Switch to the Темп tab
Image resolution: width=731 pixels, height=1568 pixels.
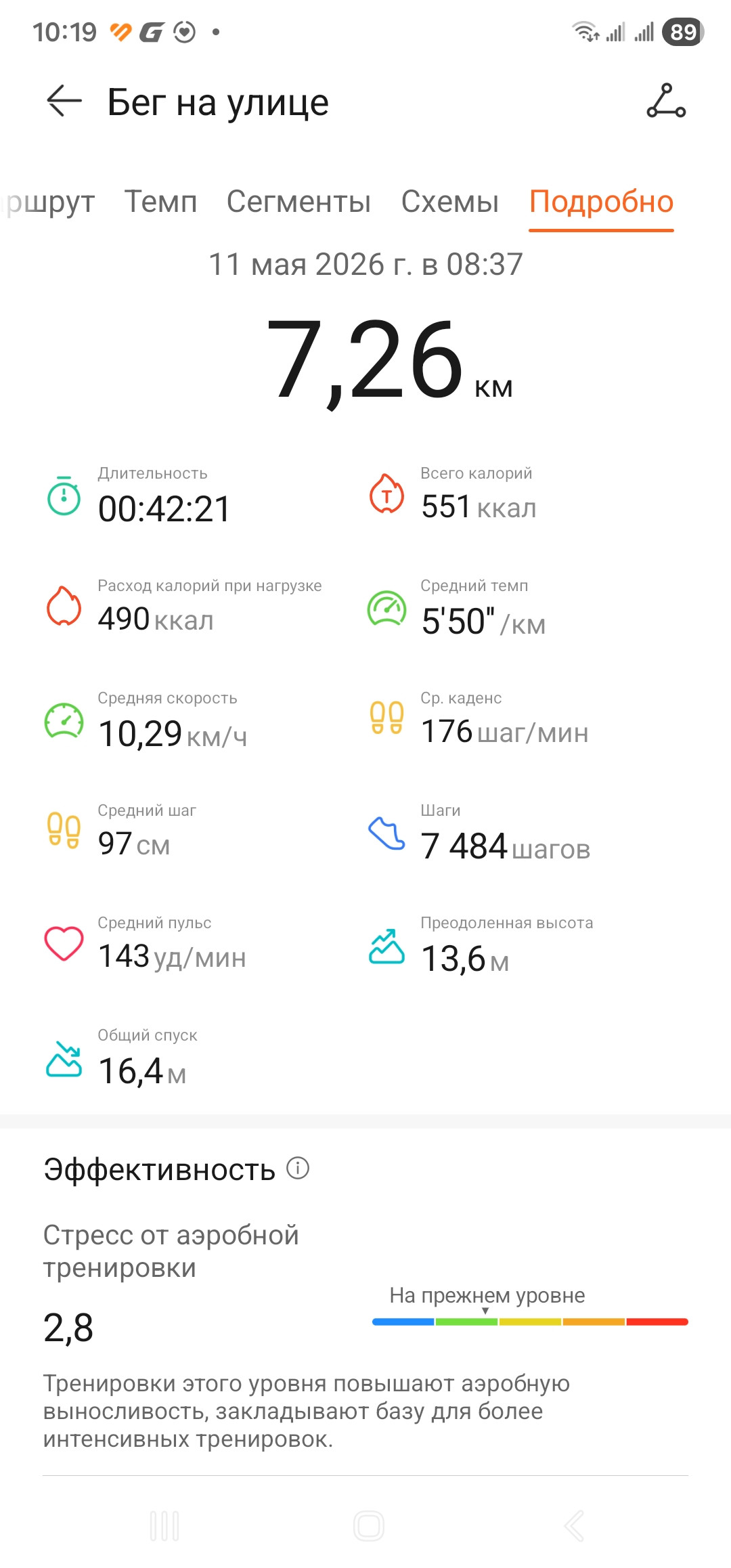point(160,202)
